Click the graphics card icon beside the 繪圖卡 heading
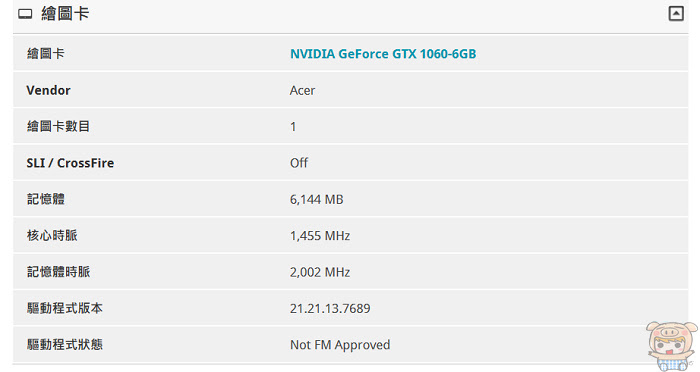The height and width of the screenshot is (372, 700). [x=25, y=14]
